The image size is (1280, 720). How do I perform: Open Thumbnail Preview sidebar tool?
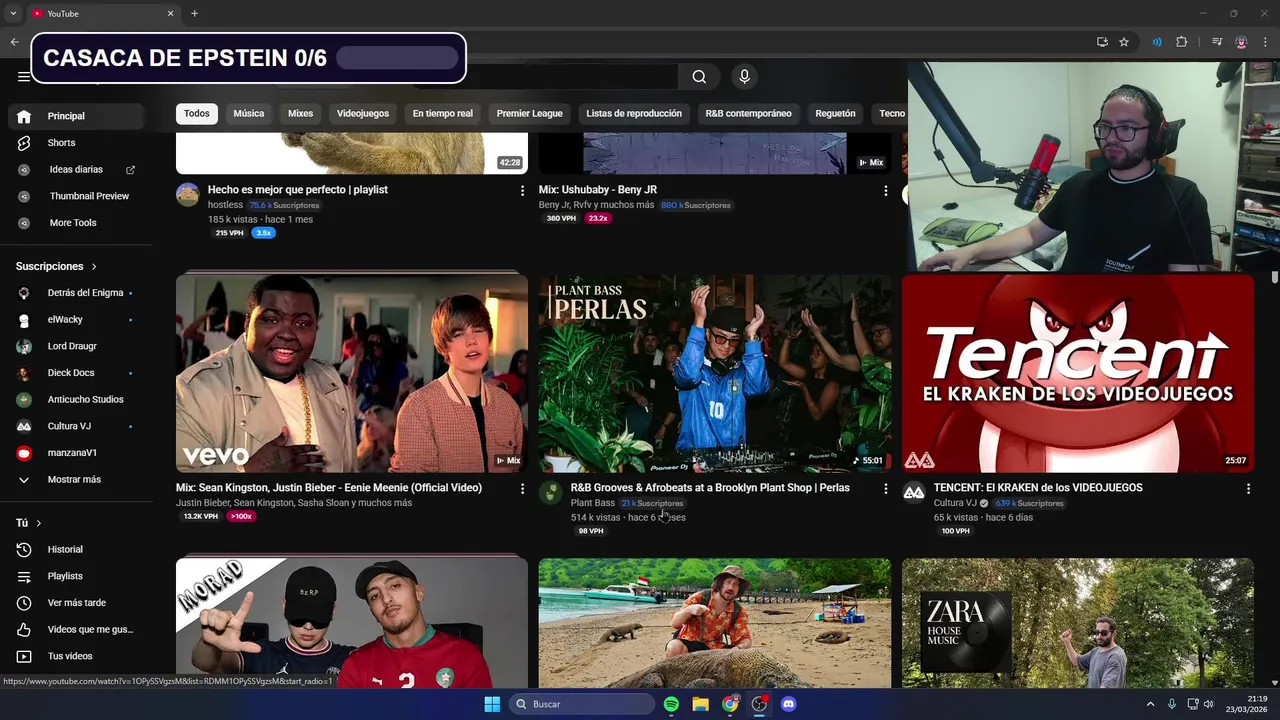pyautogui.click(x=78, y=196)
